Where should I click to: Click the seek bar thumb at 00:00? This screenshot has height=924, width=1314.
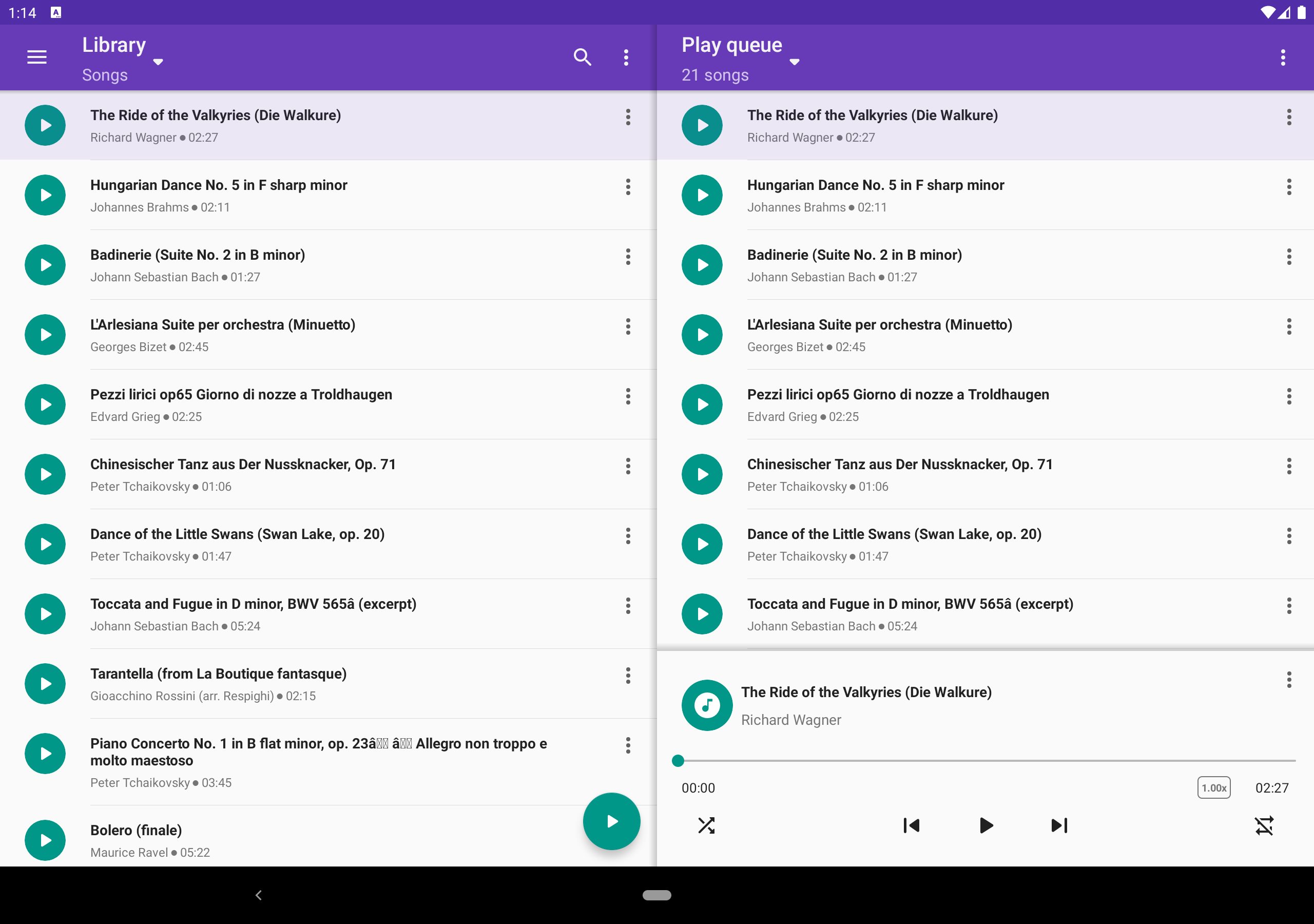click(678, 761)
